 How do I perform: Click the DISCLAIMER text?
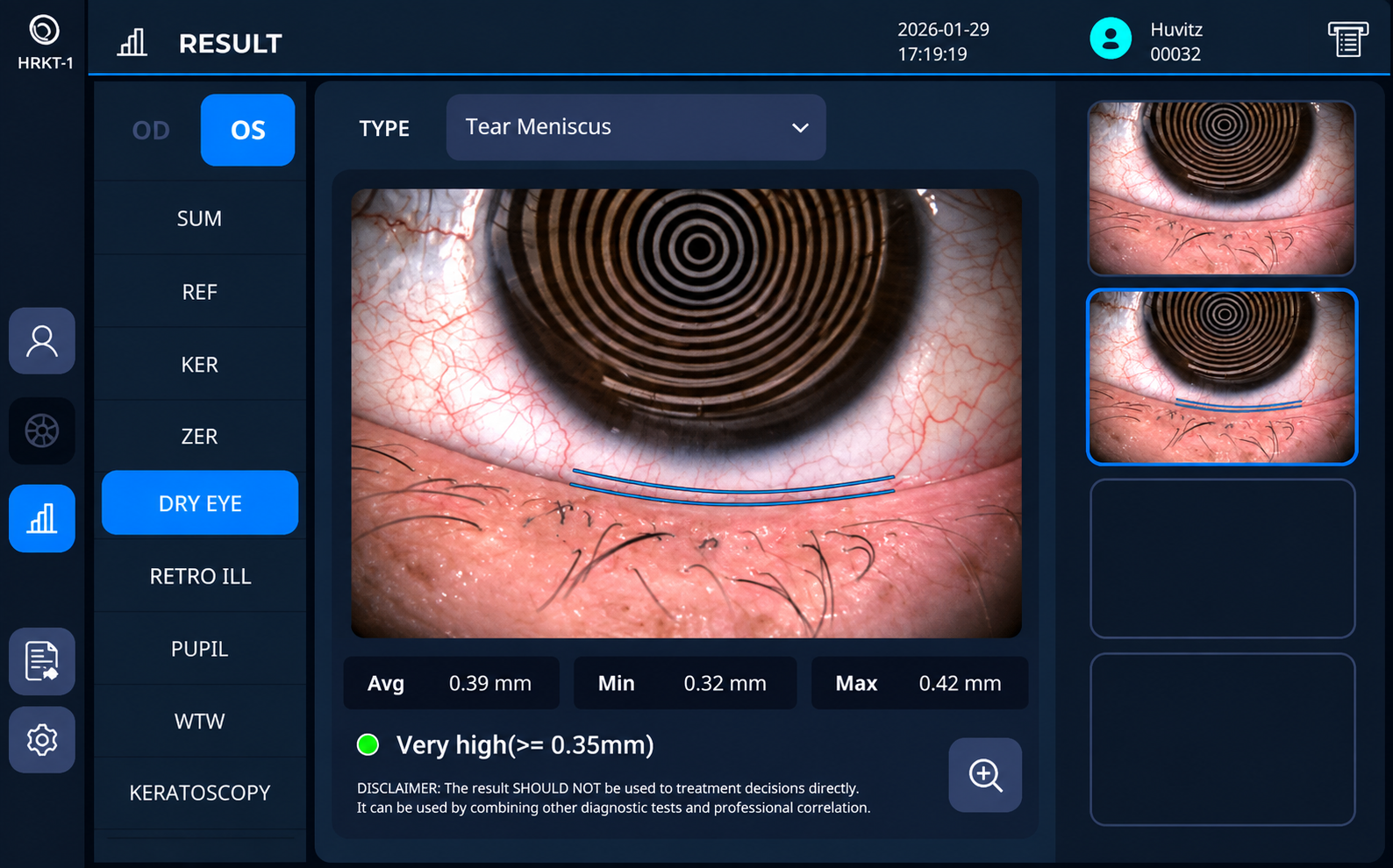[613, 798]
